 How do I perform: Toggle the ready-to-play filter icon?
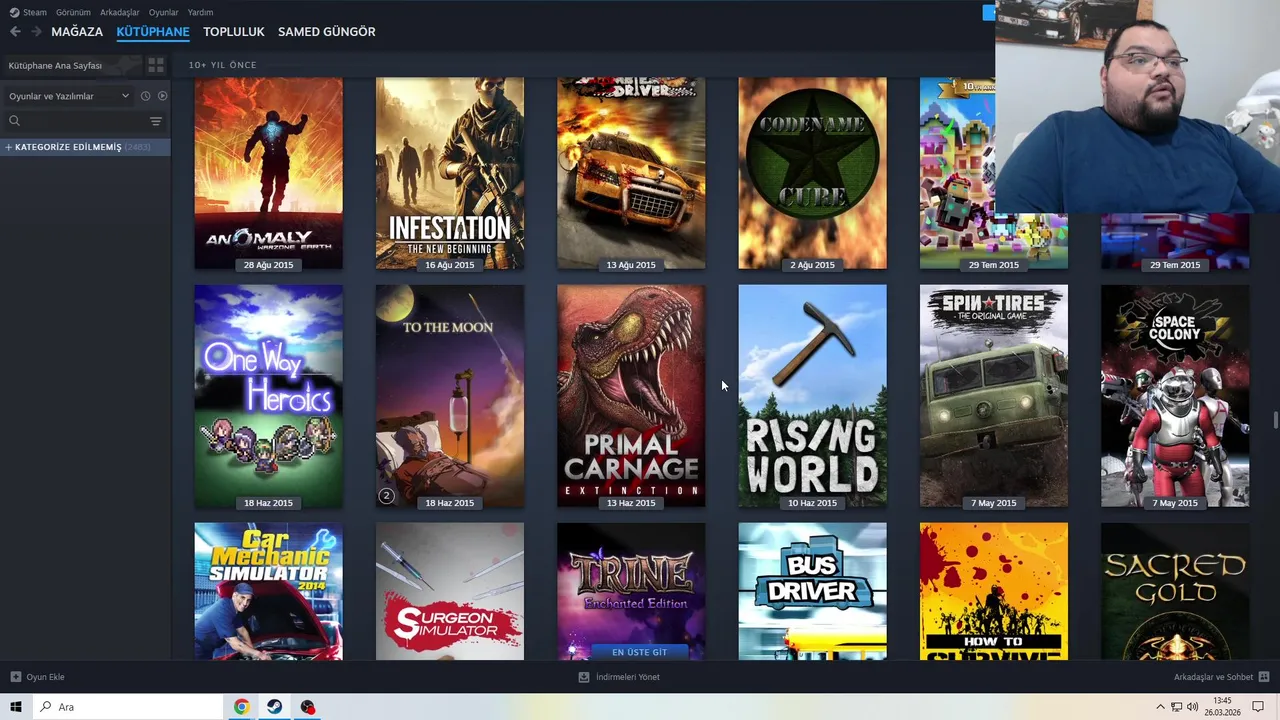point(162,96)
